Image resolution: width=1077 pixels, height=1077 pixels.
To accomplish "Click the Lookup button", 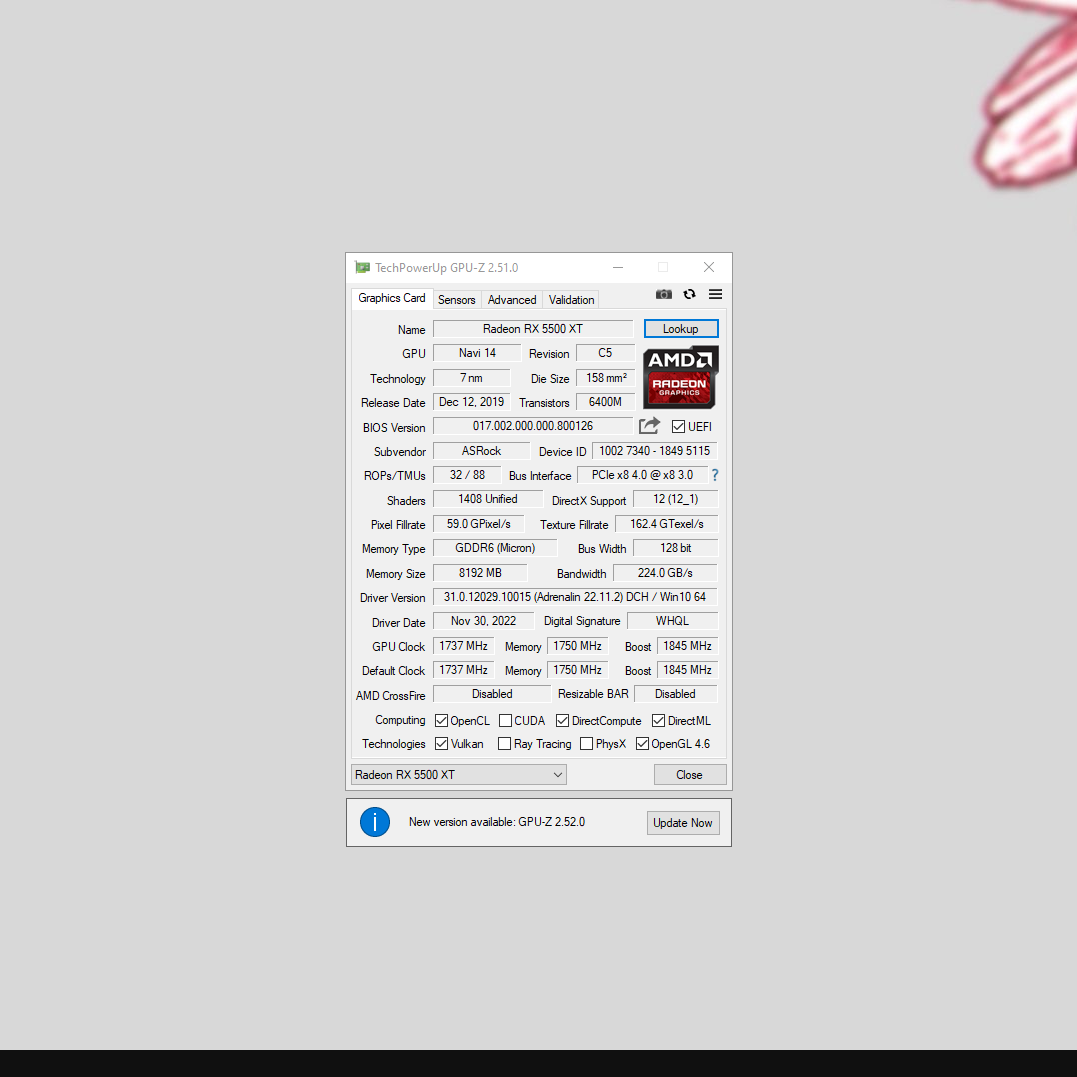I will click(681, 329).
